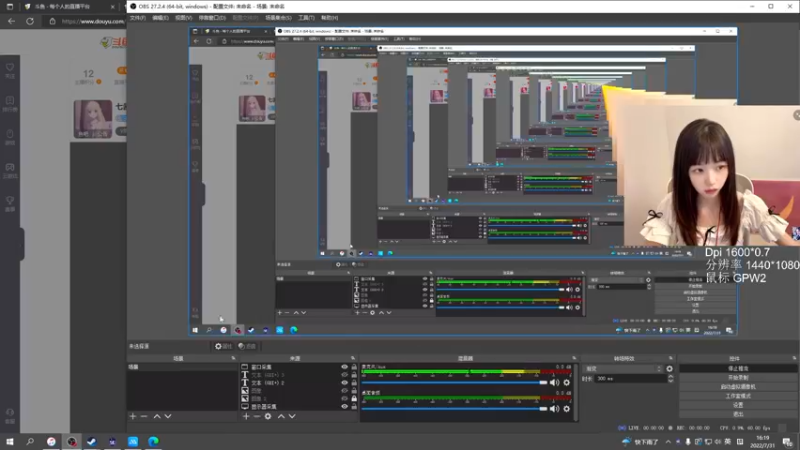Toggle lock on 图像 2 source

[354, 398]
